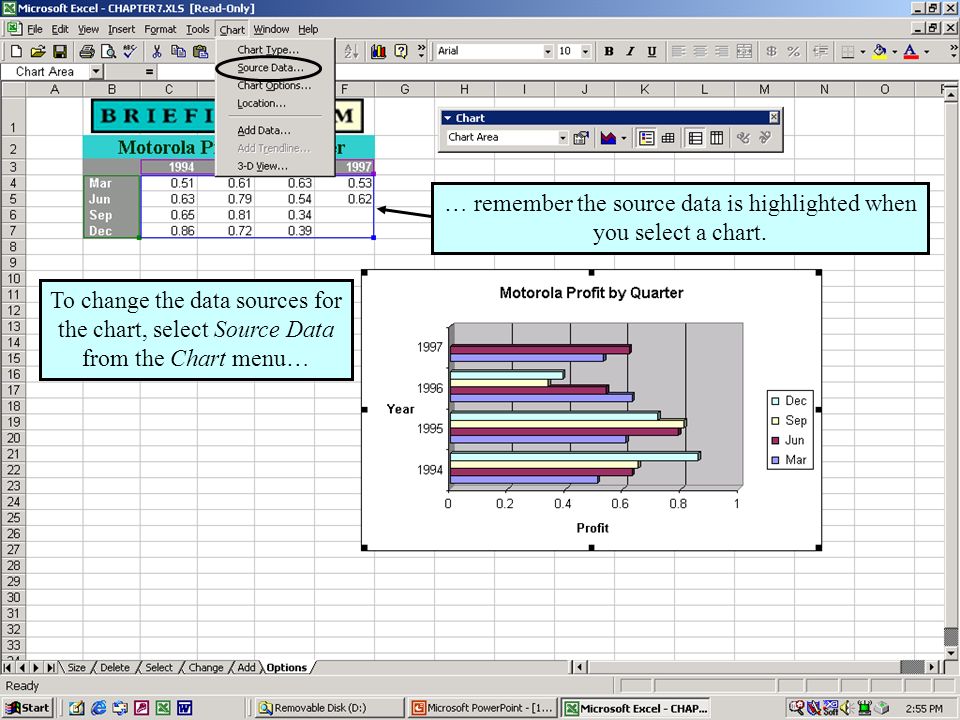Viewport: 960px width, 720px height.
Task: Open Print Preview icon
Action: click(x=108, y=51)
